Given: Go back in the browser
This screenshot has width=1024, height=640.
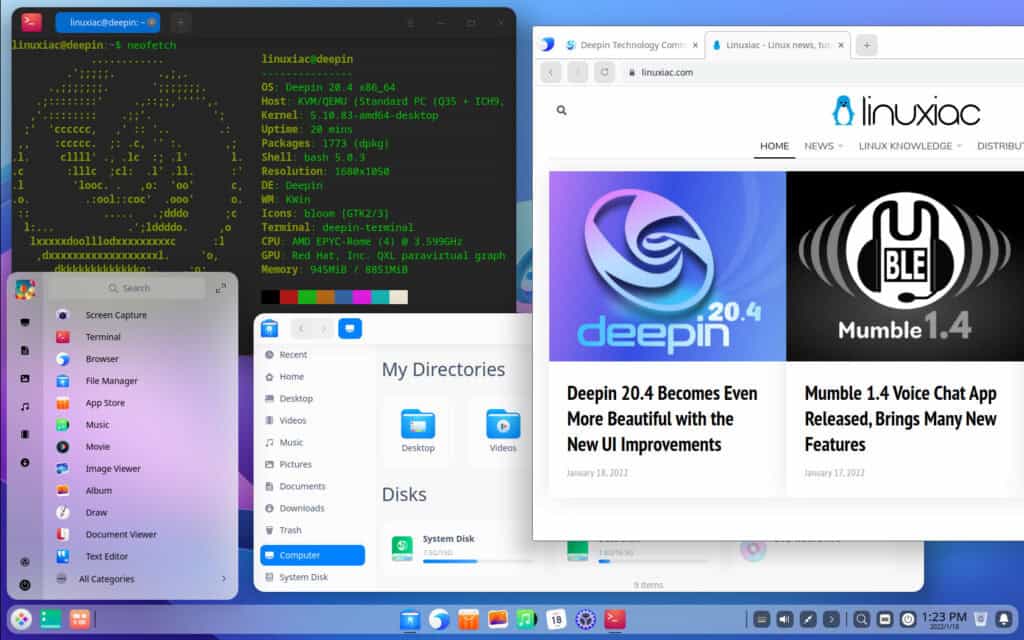Looking at the screenshot, I should click(551, 72).
